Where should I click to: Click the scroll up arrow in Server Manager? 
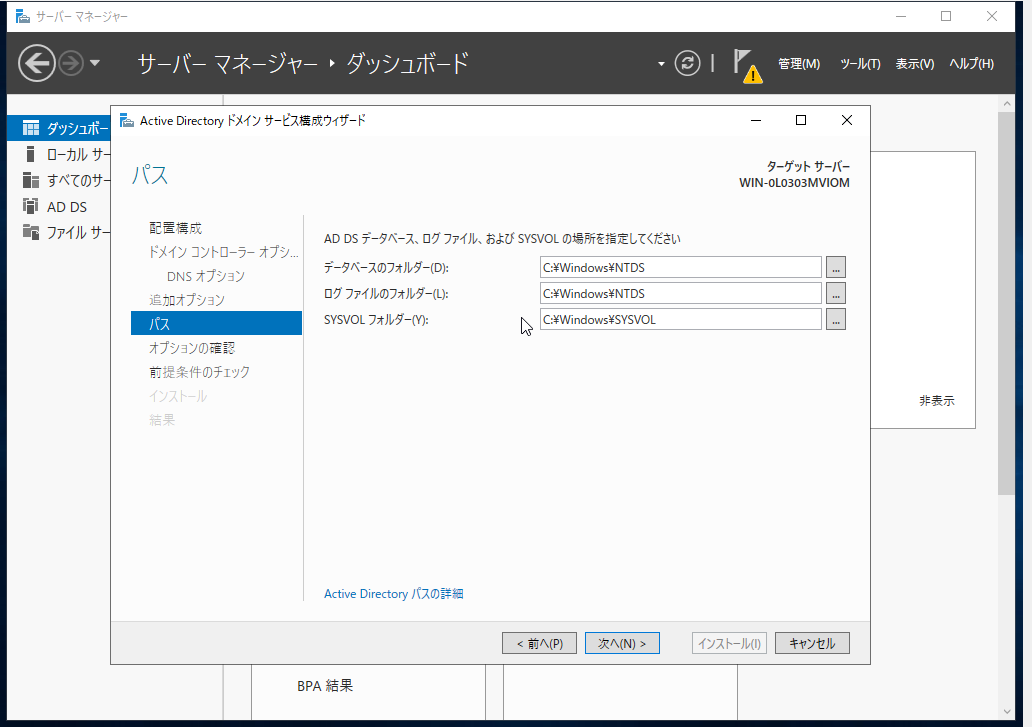1006,104
